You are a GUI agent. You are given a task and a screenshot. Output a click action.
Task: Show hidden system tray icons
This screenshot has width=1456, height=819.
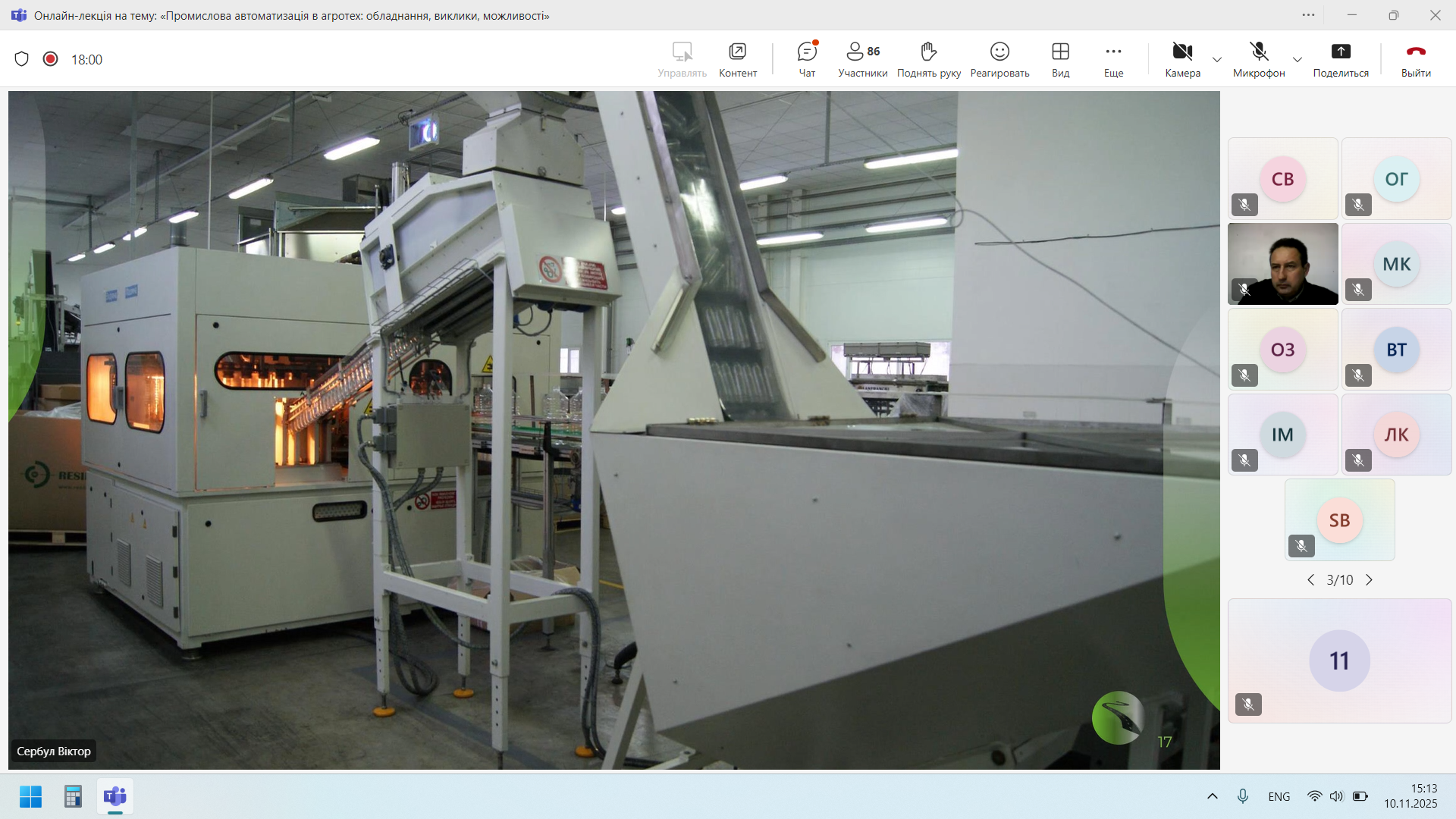1212,796
